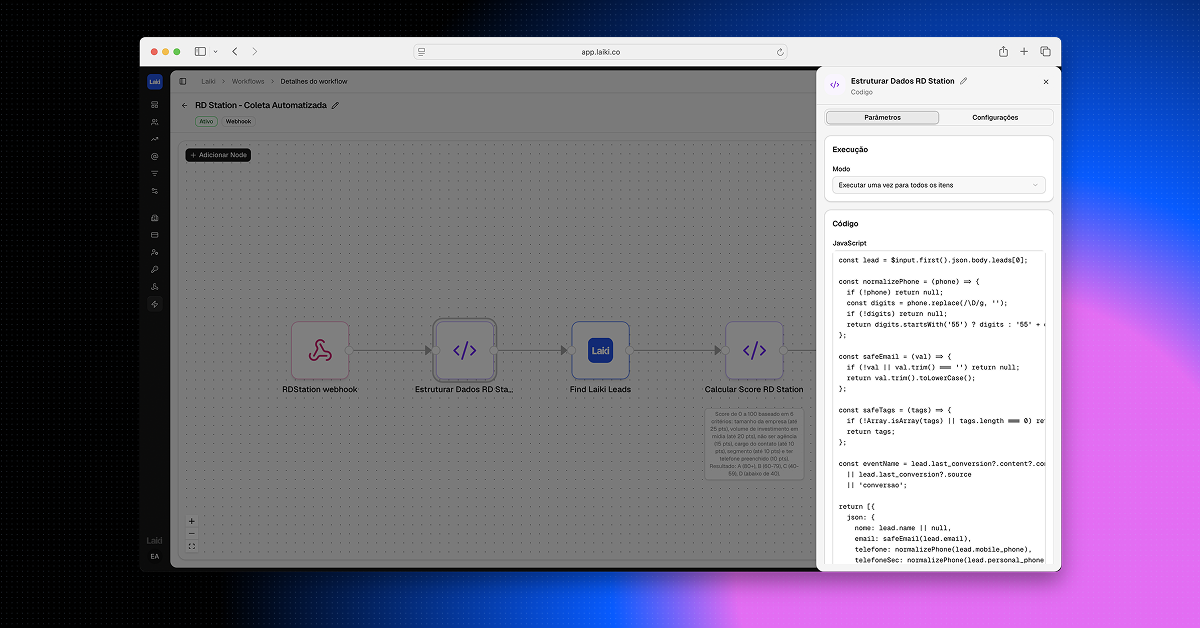Zoom in on the workflow canvas

pyautogui.click(x=192, y=521)
